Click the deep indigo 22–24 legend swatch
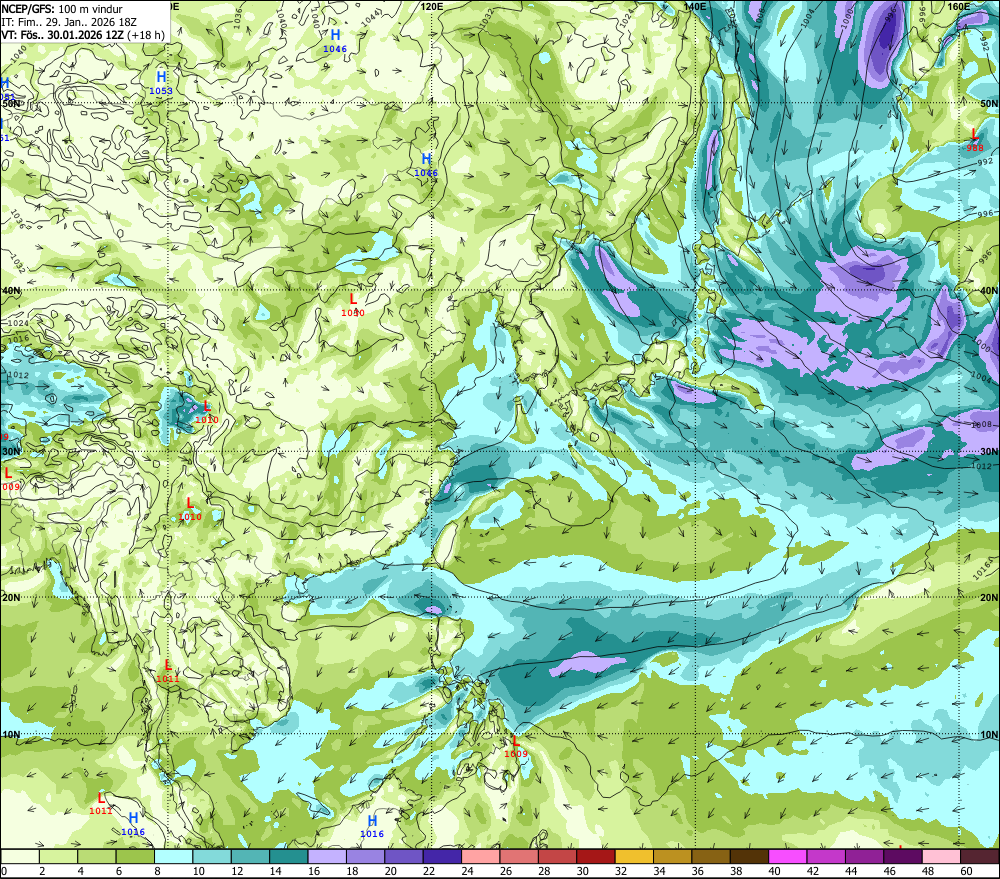Image resolution: width=1000 pixels, height=879 pixels. pos(442,856)
